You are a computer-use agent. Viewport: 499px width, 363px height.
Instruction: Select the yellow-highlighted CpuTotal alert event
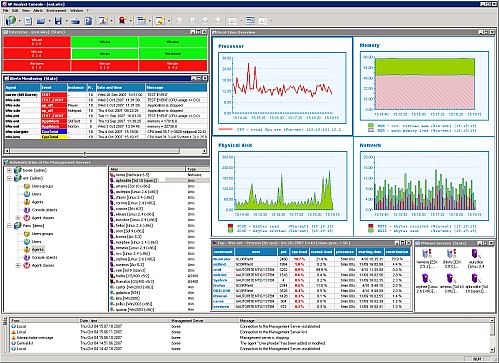coord(54,137)
